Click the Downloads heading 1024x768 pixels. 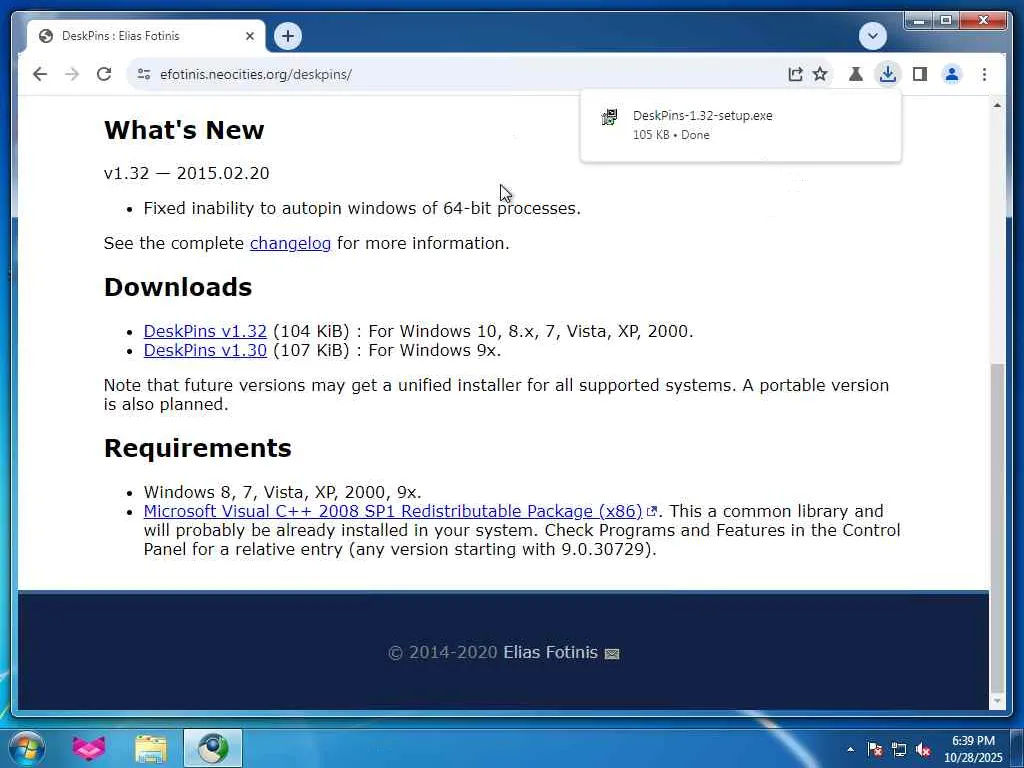(178, 287)
